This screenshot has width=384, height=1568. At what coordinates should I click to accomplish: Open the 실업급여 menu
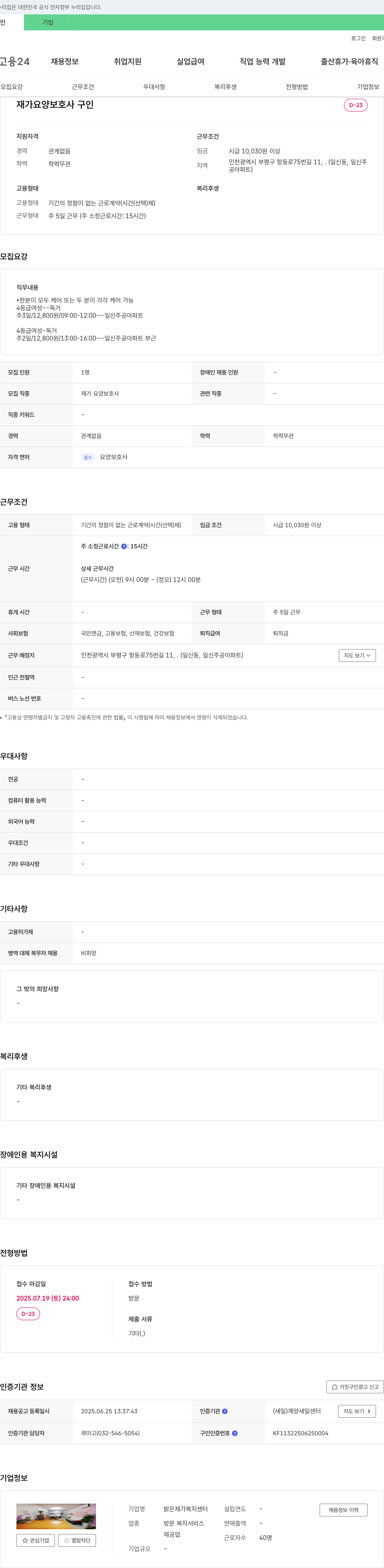point(190,62)
